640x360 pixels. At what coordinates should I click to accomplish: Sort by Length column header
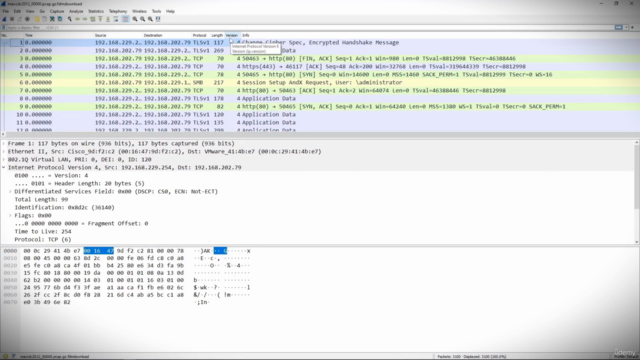(x=217, y=36)
